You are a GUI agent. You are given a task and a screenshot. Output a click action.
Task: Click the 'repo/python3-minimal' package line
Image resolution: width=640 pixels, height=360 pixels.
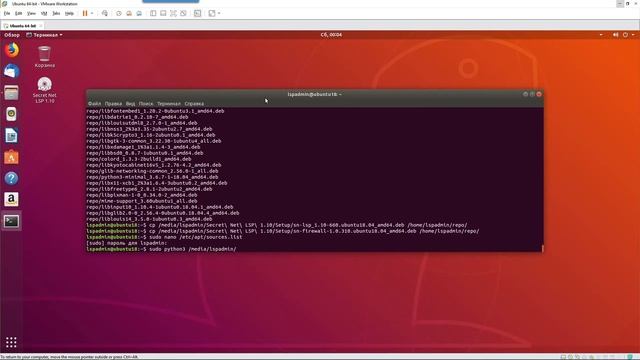pyautogui.click(x=152, y=177)
